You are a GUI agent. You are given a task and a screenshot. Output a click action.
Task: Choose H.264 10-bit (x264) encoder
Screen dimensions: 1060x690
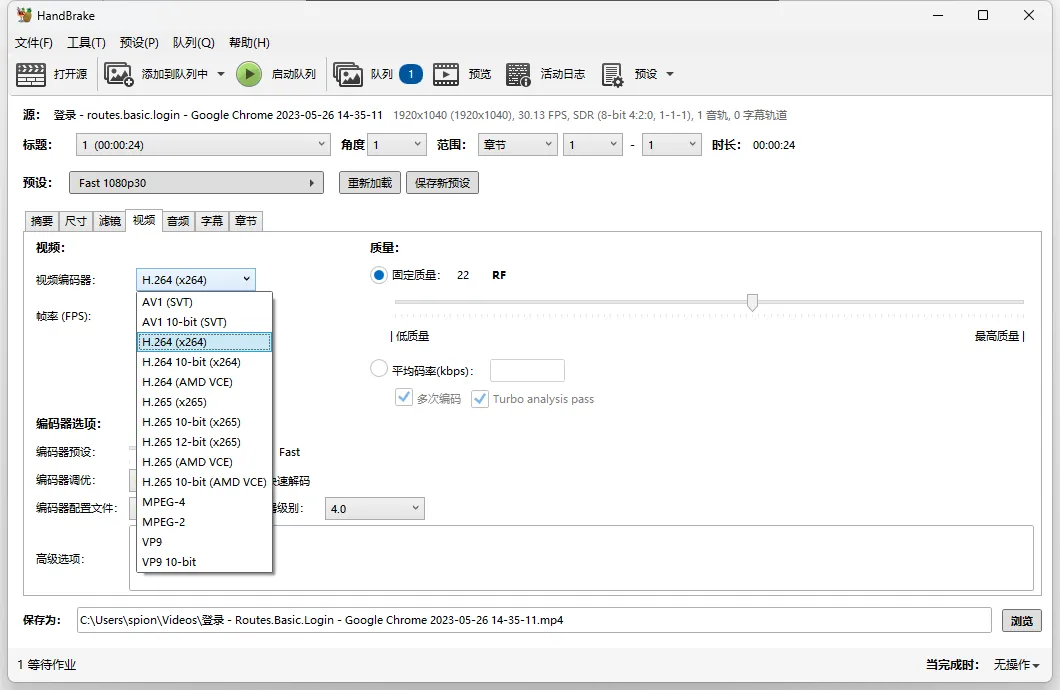[x=204, y=362]
